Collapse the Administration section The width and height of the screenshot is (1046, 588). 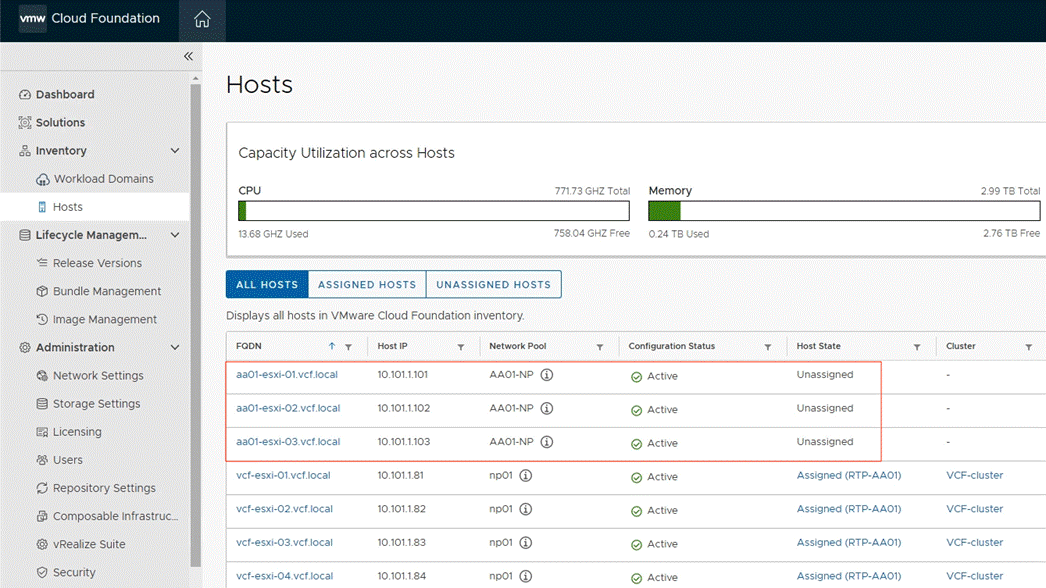click(175, 347)
